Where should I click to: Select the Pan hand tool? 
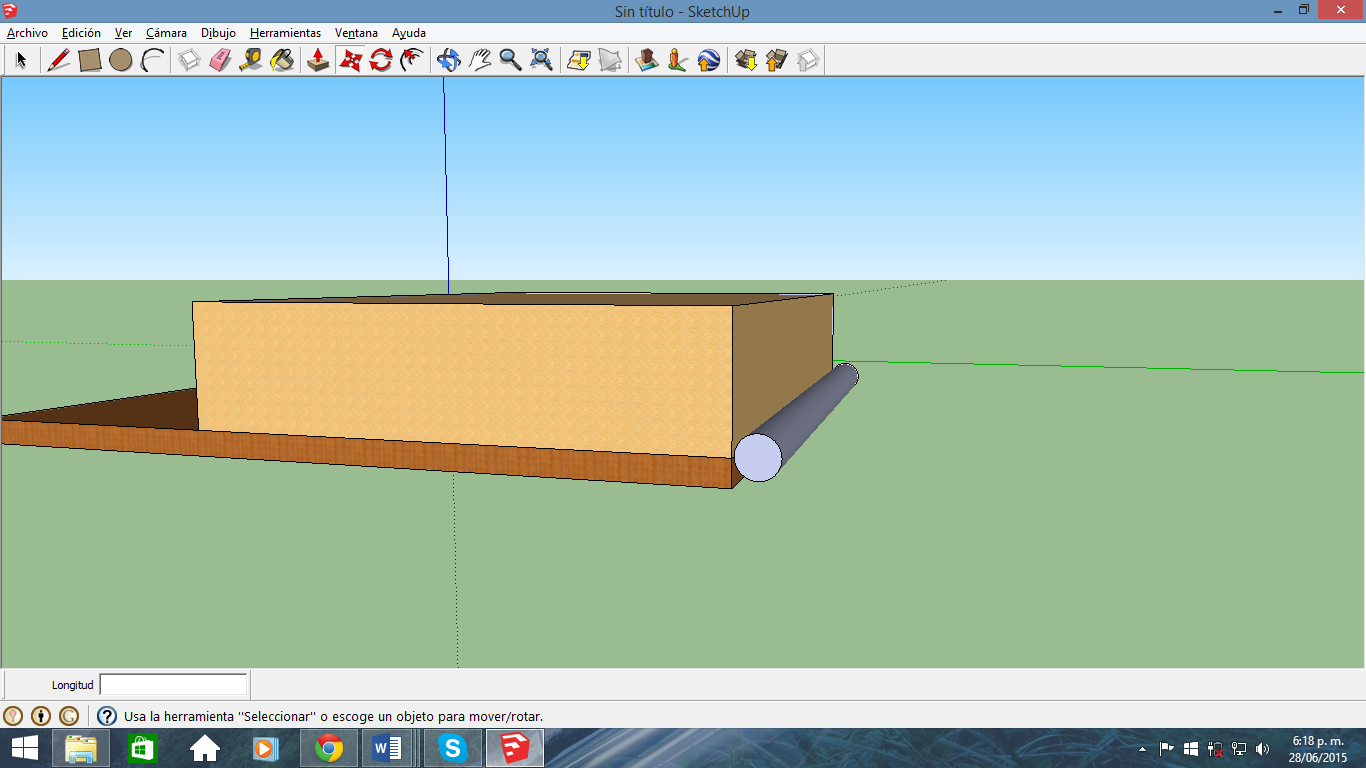(480, 60)
